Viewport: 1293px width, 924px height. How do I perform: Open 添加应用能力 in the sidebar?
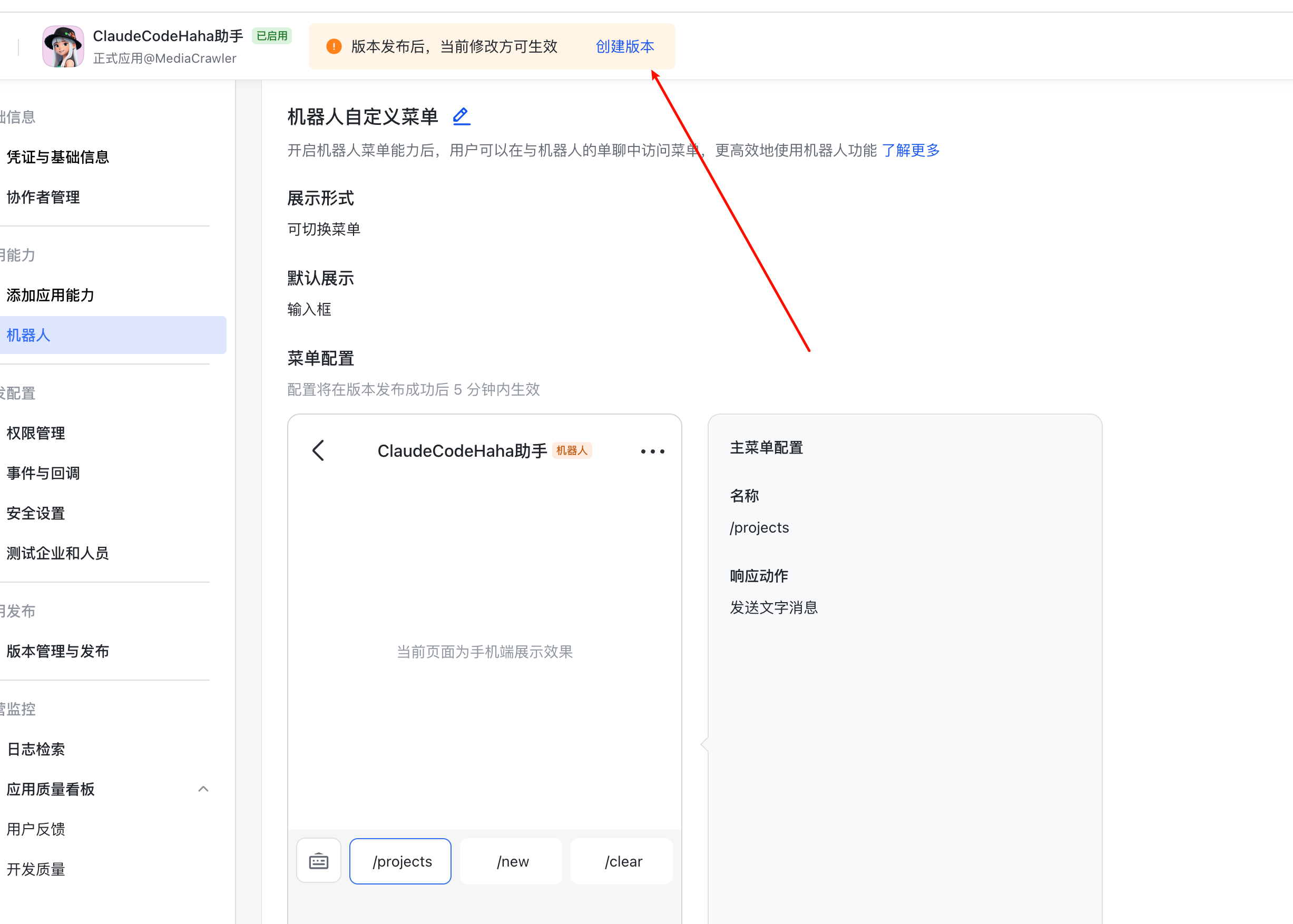[x=50, y=296]
